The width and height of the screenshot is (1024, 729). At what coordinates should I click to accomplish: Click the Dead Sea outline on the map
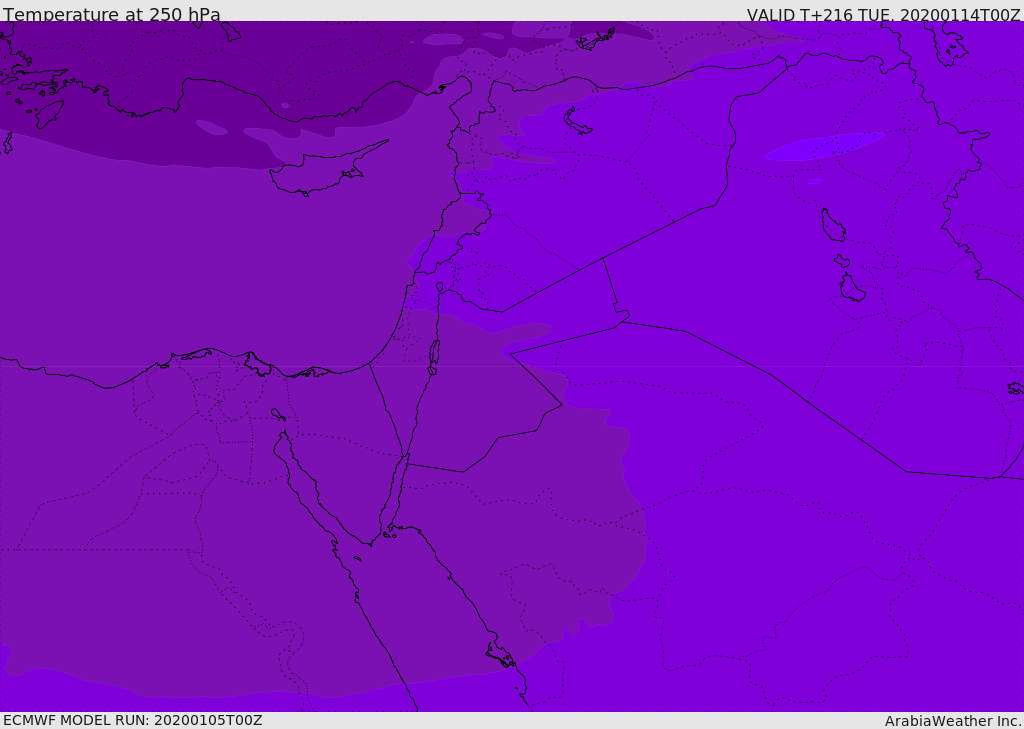click(434, 357)
